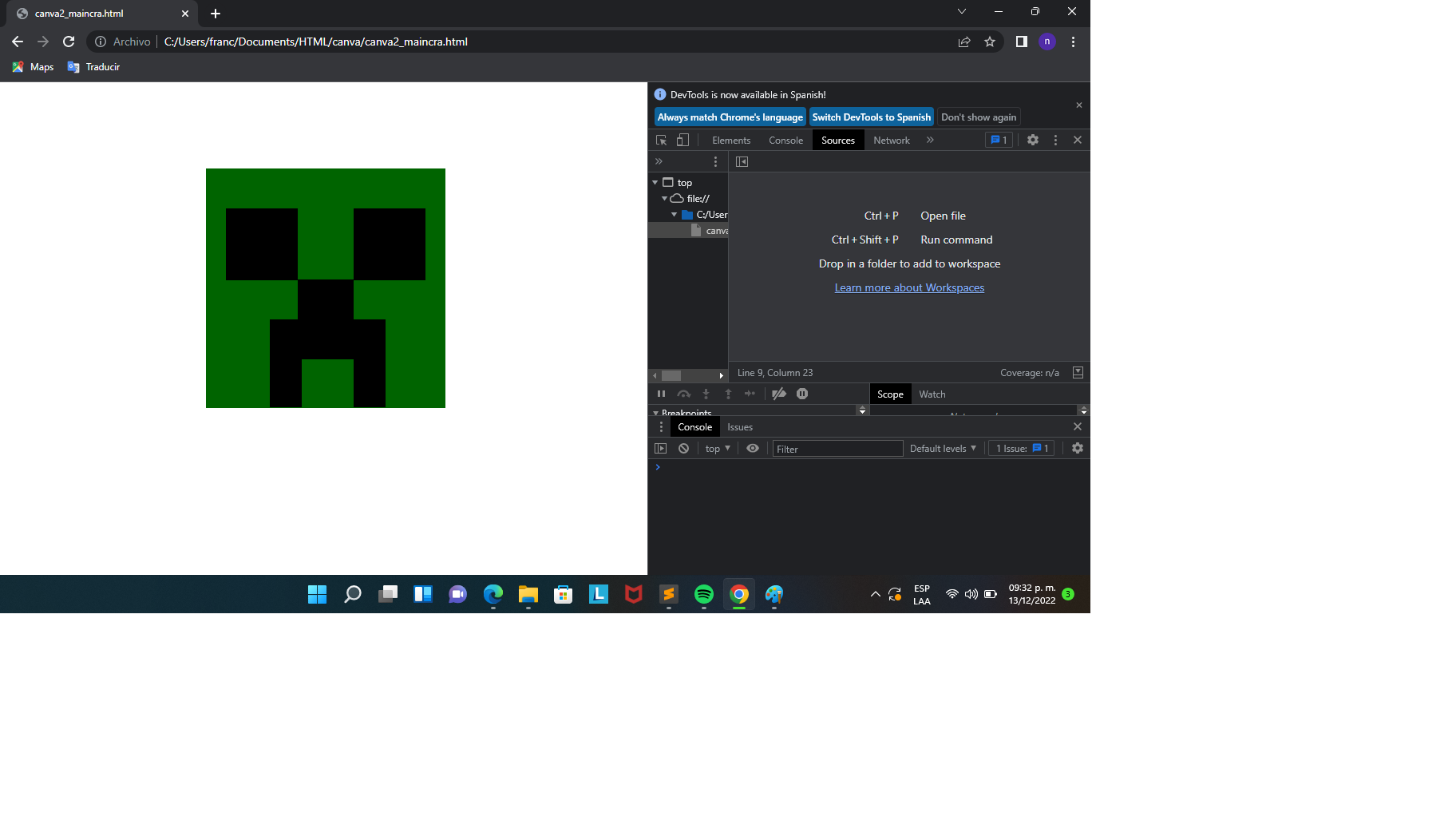Screen dimensions: 1456x840
Task: Open a new tab with plus button
Action: [216, 14]
